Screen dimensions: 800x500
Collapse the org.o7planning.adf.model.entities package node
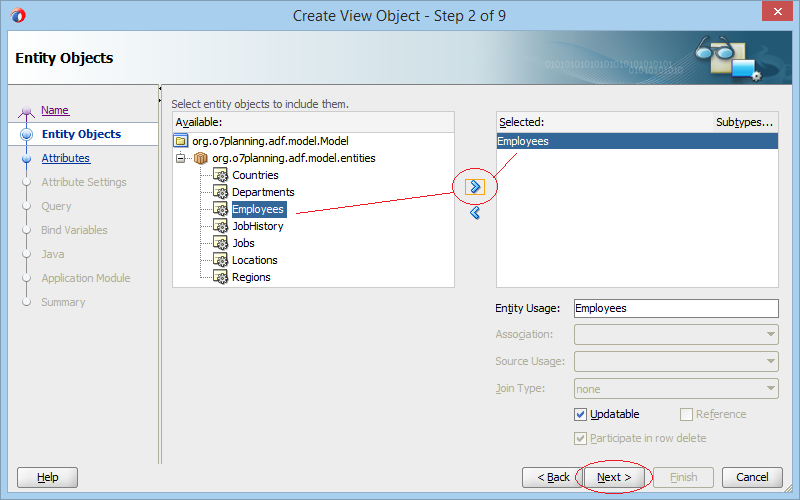pos(180,158)
